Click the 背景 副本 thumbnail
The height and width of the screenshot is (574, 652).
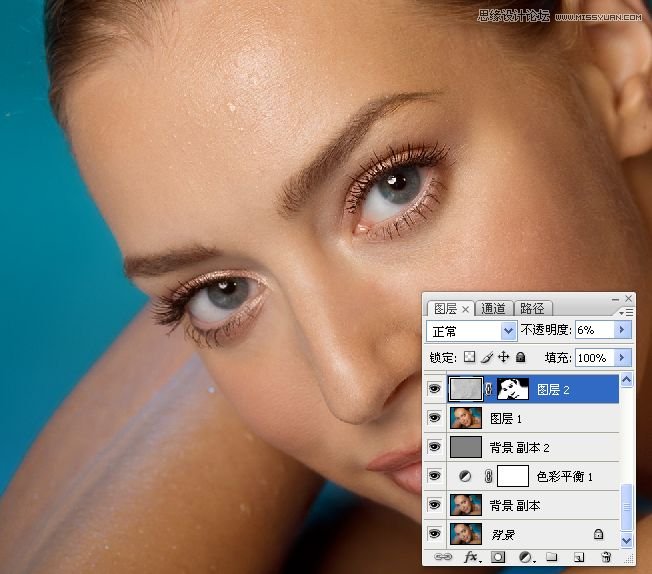466,505
